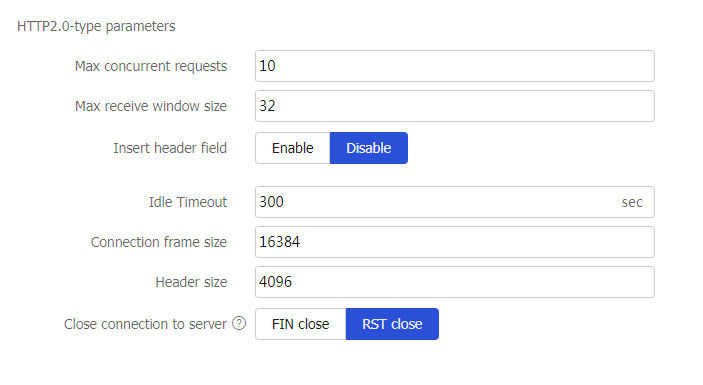Click the 'Max concurrent requests' label
The image size is (703, 385).
click(x=151, y=66)
